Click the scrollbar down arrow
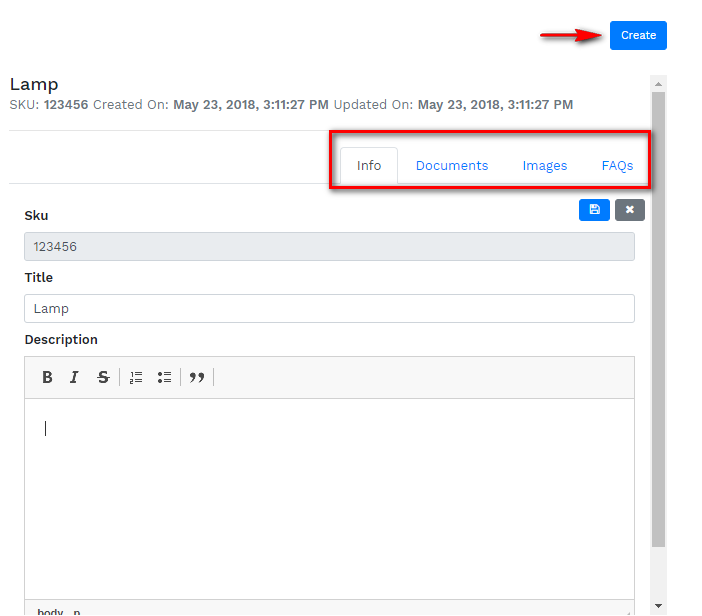 pos(658,606)
